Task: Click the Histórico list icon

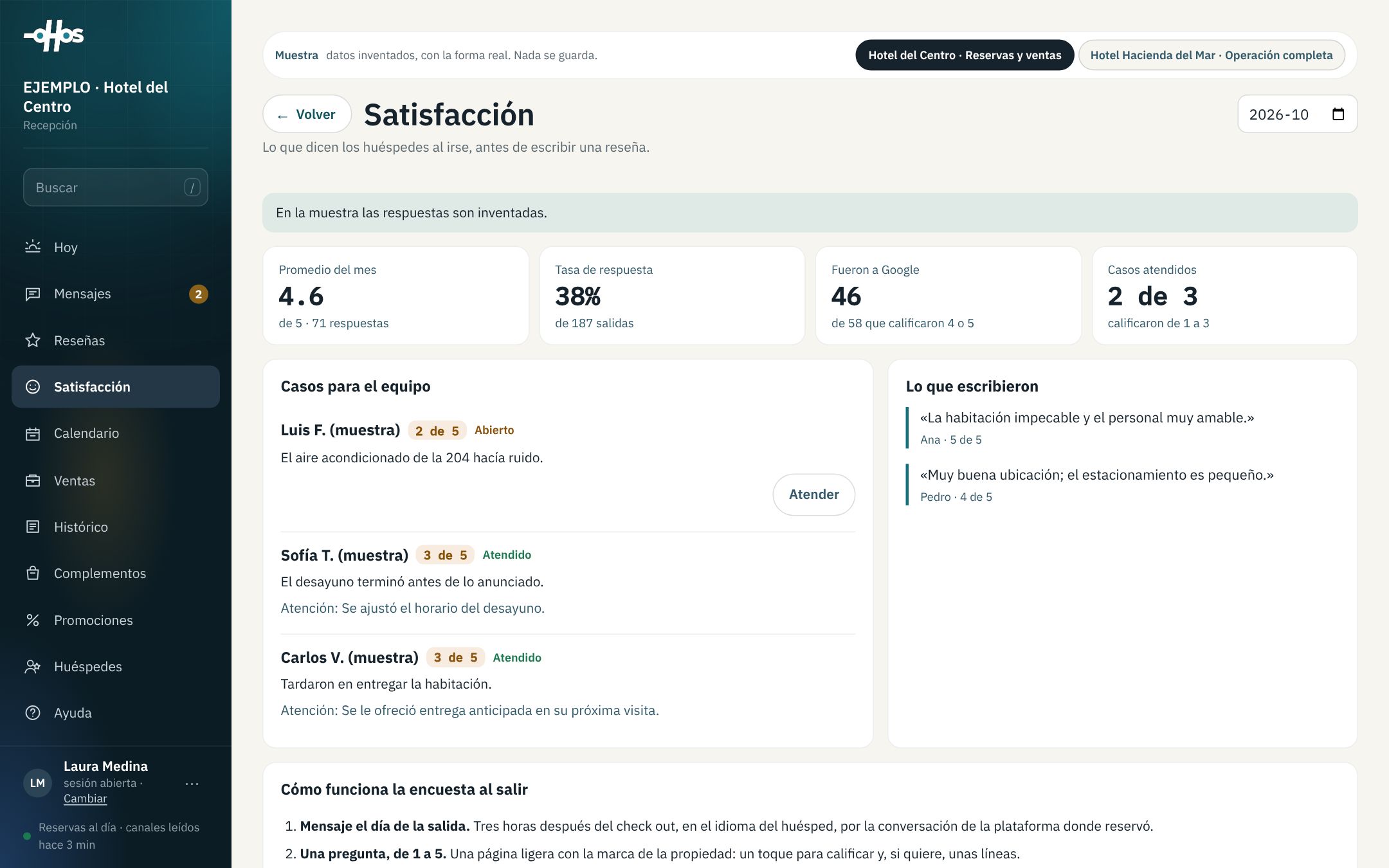Action: (x=33, y=527)
